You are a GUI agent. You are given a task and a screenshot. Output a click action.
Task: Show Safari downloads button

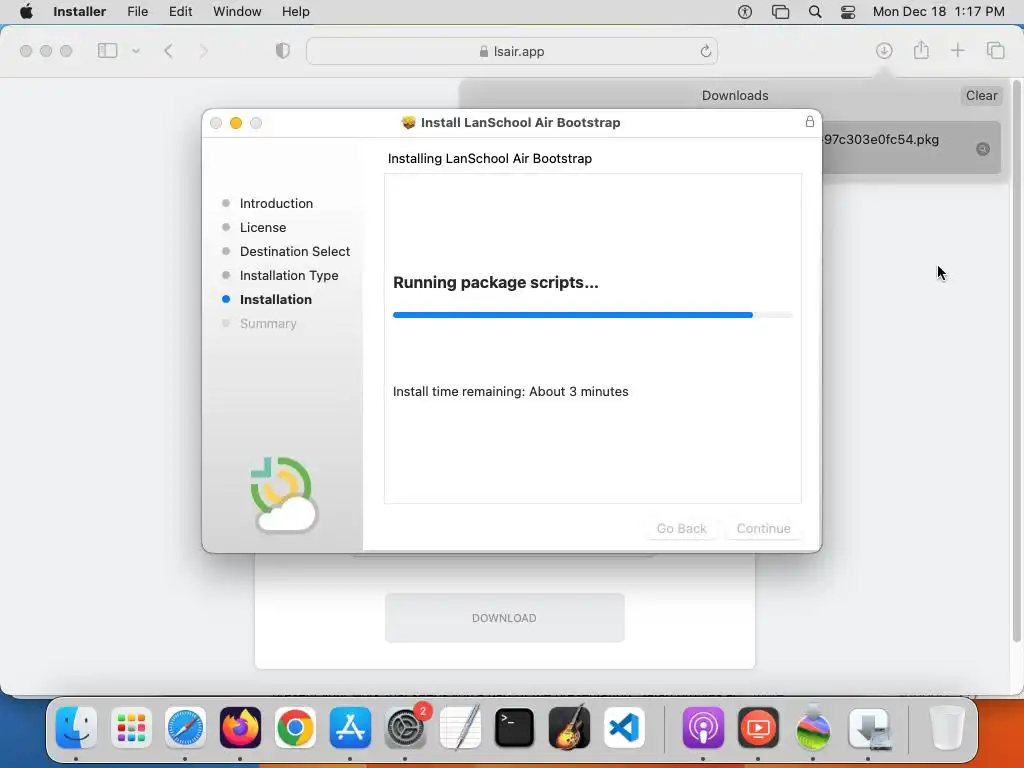coord(884,50)
